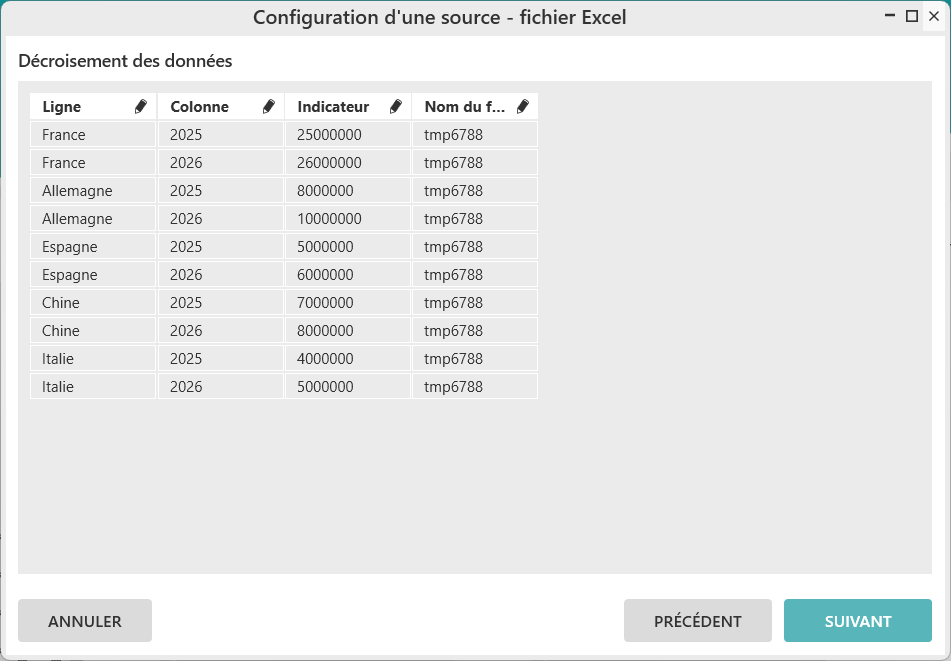This screenshot has height=661, width=951.
Task: Maximize the configuration dialog window
Action: click(x=911, y=16)
